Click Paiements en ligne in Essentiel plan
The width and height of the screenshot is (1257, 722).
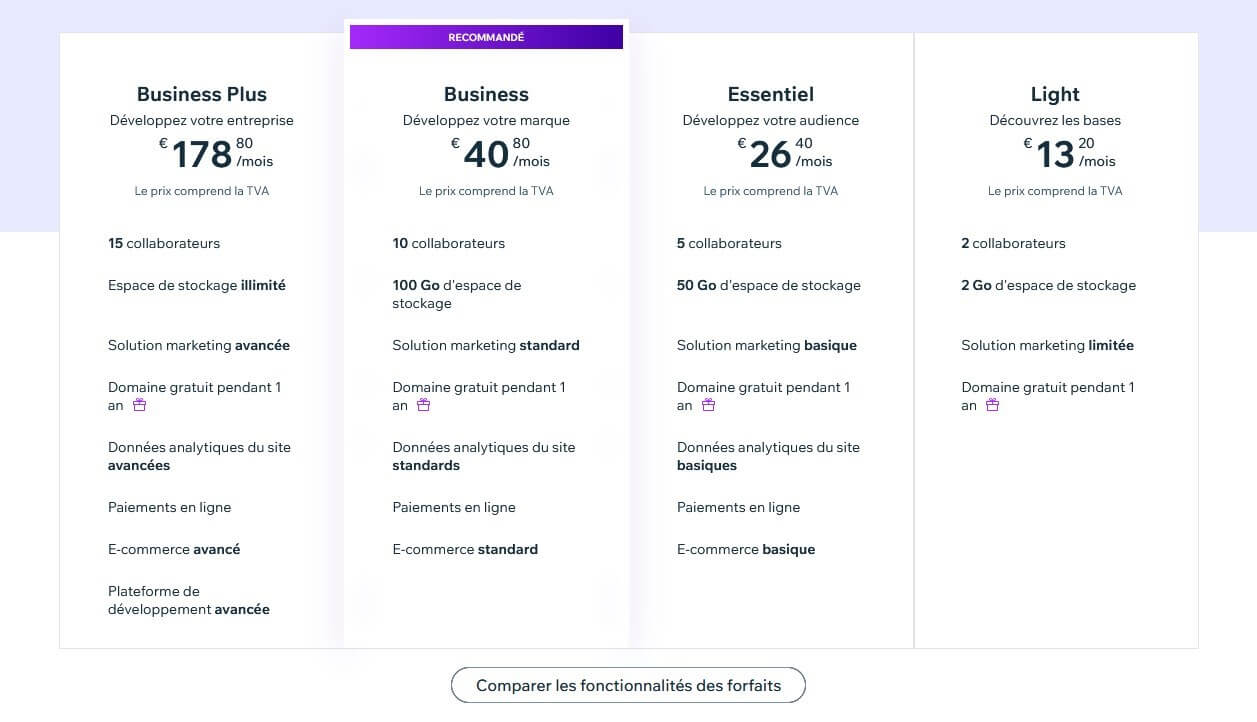point(738,507)
